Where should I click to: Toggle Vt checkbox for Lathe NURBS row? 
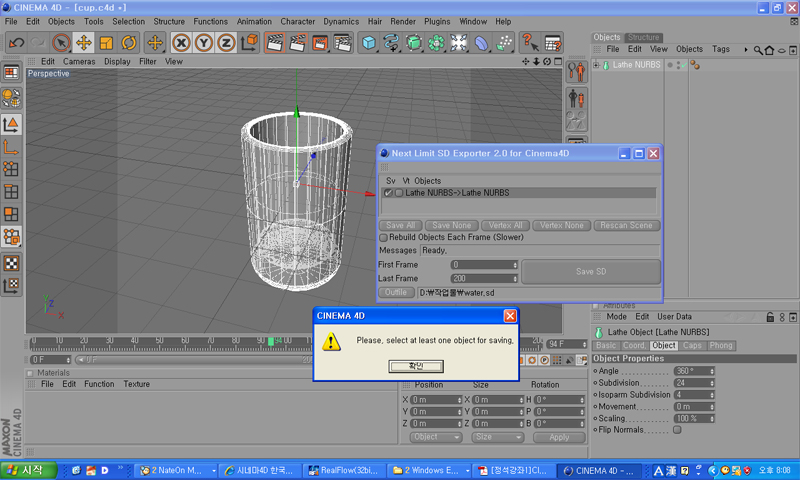tap(399, 193)
